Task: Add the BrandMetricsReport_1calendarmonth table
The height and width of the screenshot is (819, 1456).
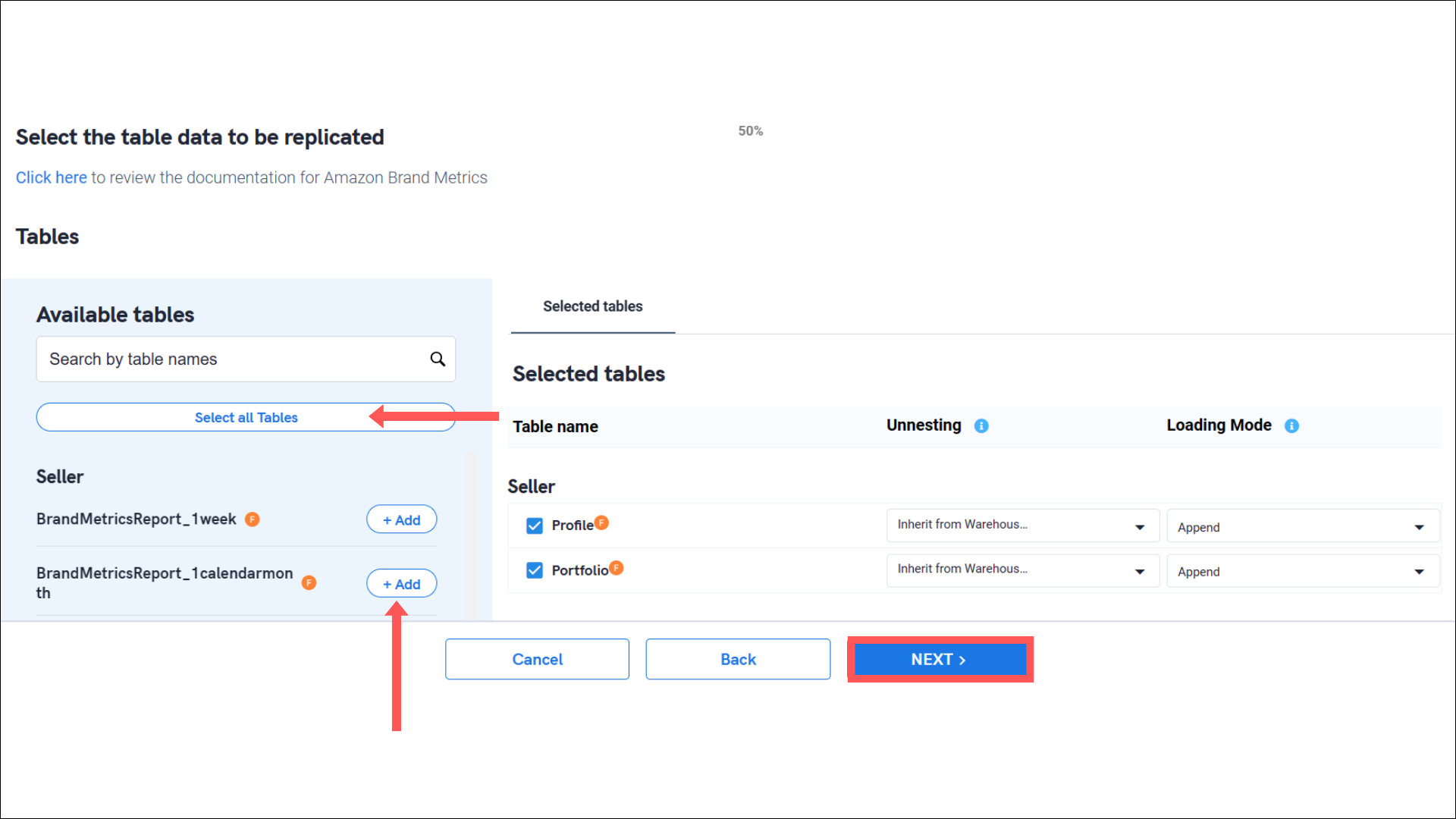Action: (x=401, y=584)
